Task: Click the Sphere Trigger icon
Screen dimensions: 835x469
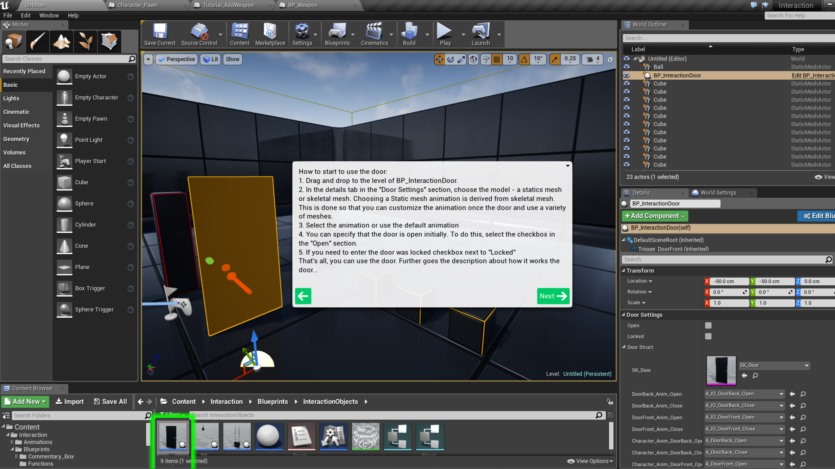Action: pyautogui.click(x=64, y=310)
